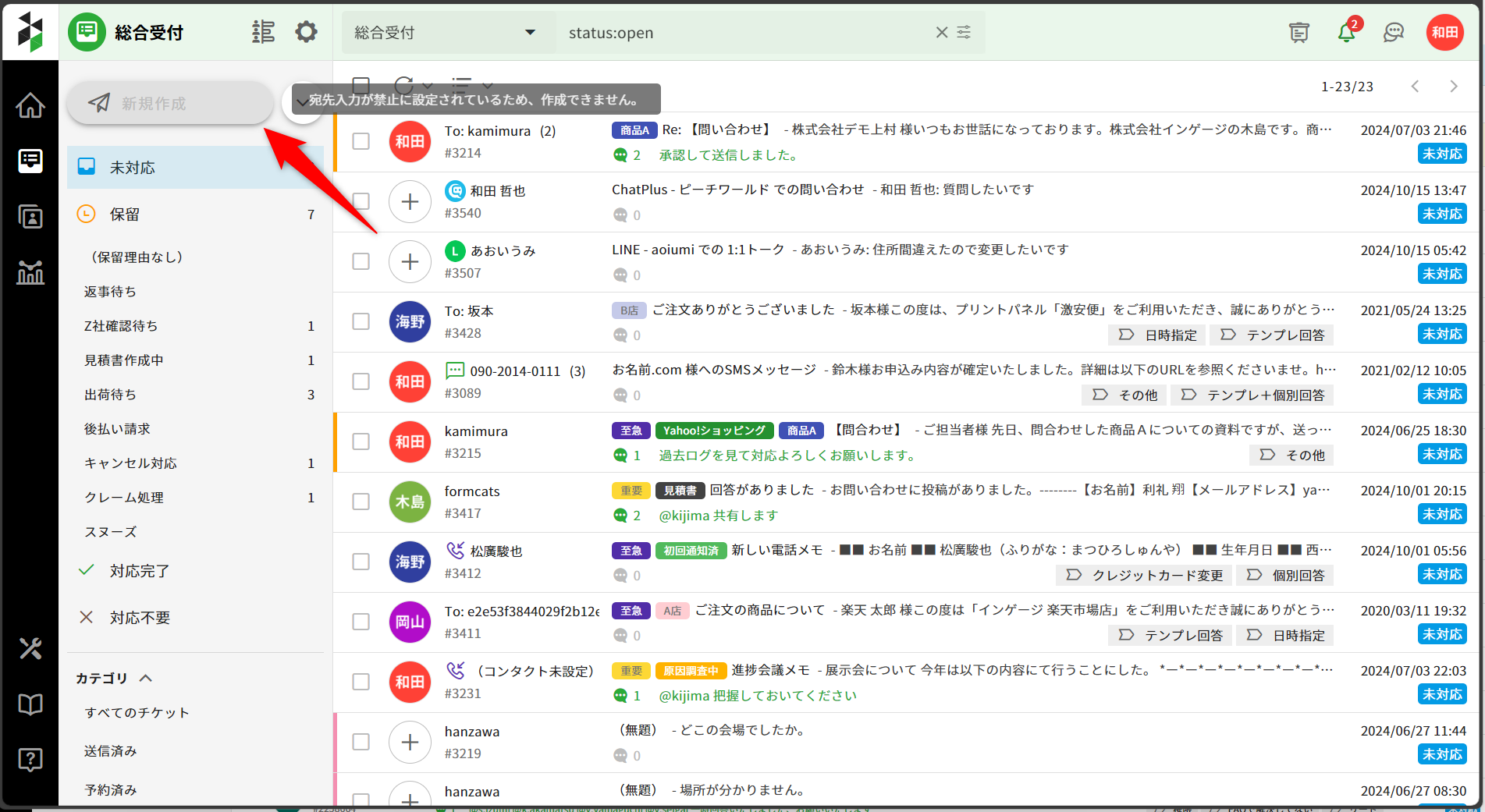Check the box for ticket #3214
This screenshot has height=812, width=1485.
click(x=361, y=141)
